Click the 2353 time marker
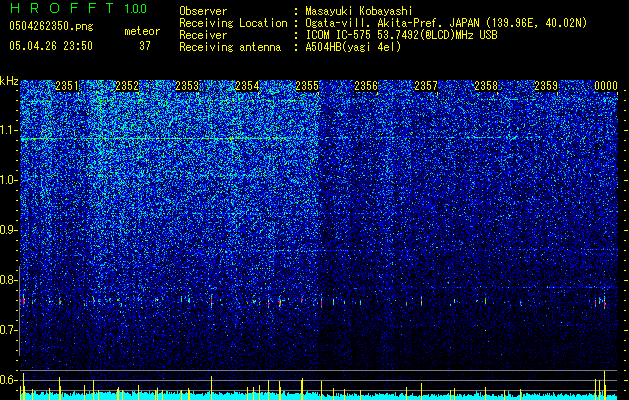 pyautogui.click(x=187, y=86)
